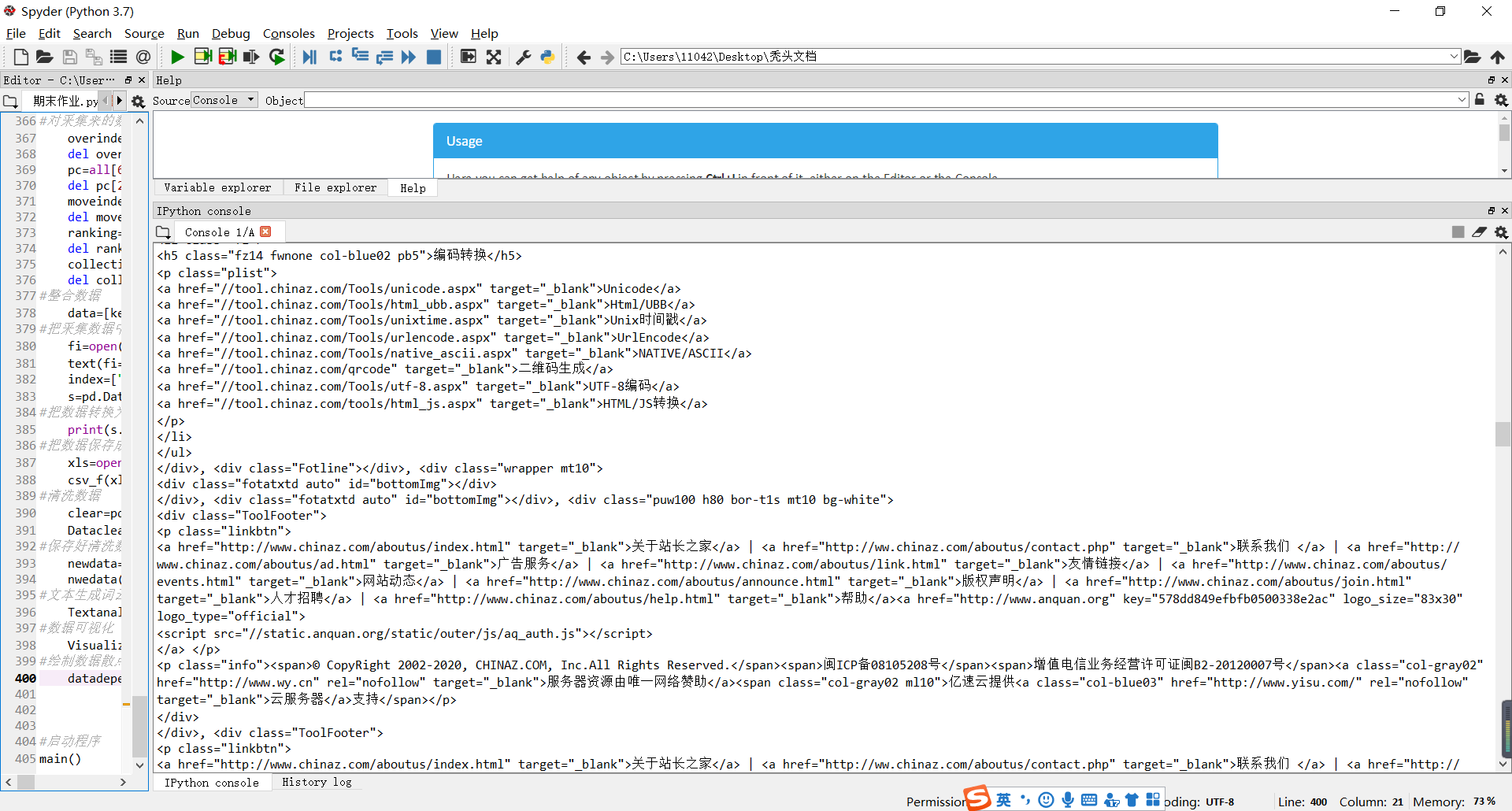Run the current cell
Screen dimensions: 1512x811
pyautogui.click(x=202, y=57)
